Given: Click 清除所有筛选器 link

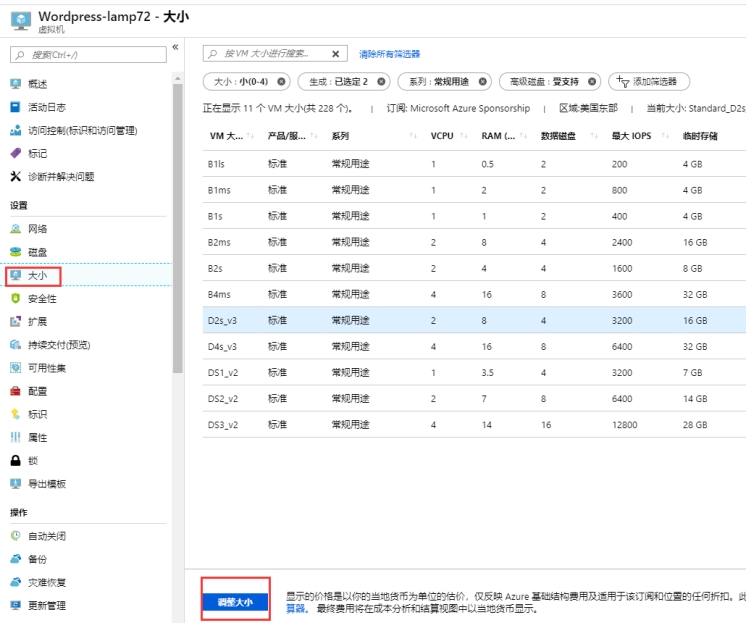Looking at the screenshot, I should [x=389, y=54].
